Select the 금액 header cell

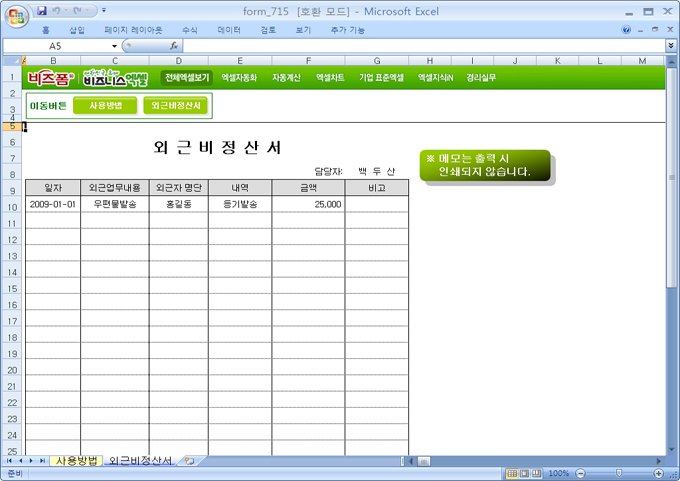pyautogui.click(x=308, y=188)
